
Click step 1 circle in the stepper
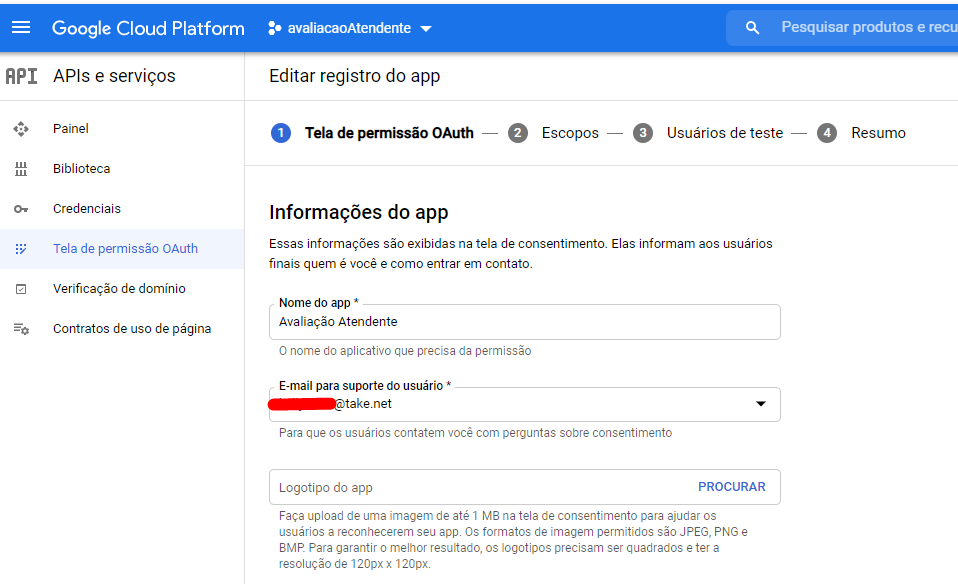click(x=281, y=133)
